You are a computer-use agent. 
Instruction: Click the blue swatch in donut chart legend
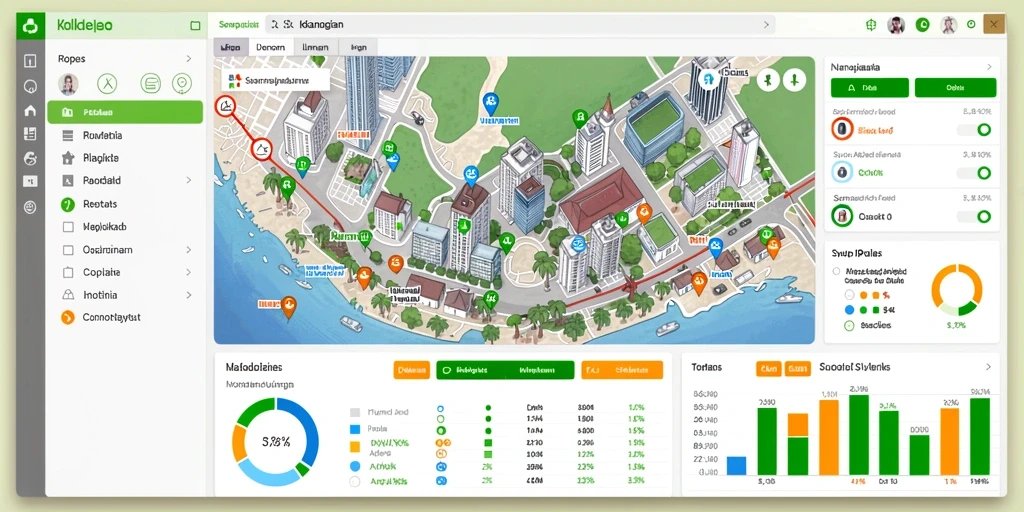click(355, 429)
